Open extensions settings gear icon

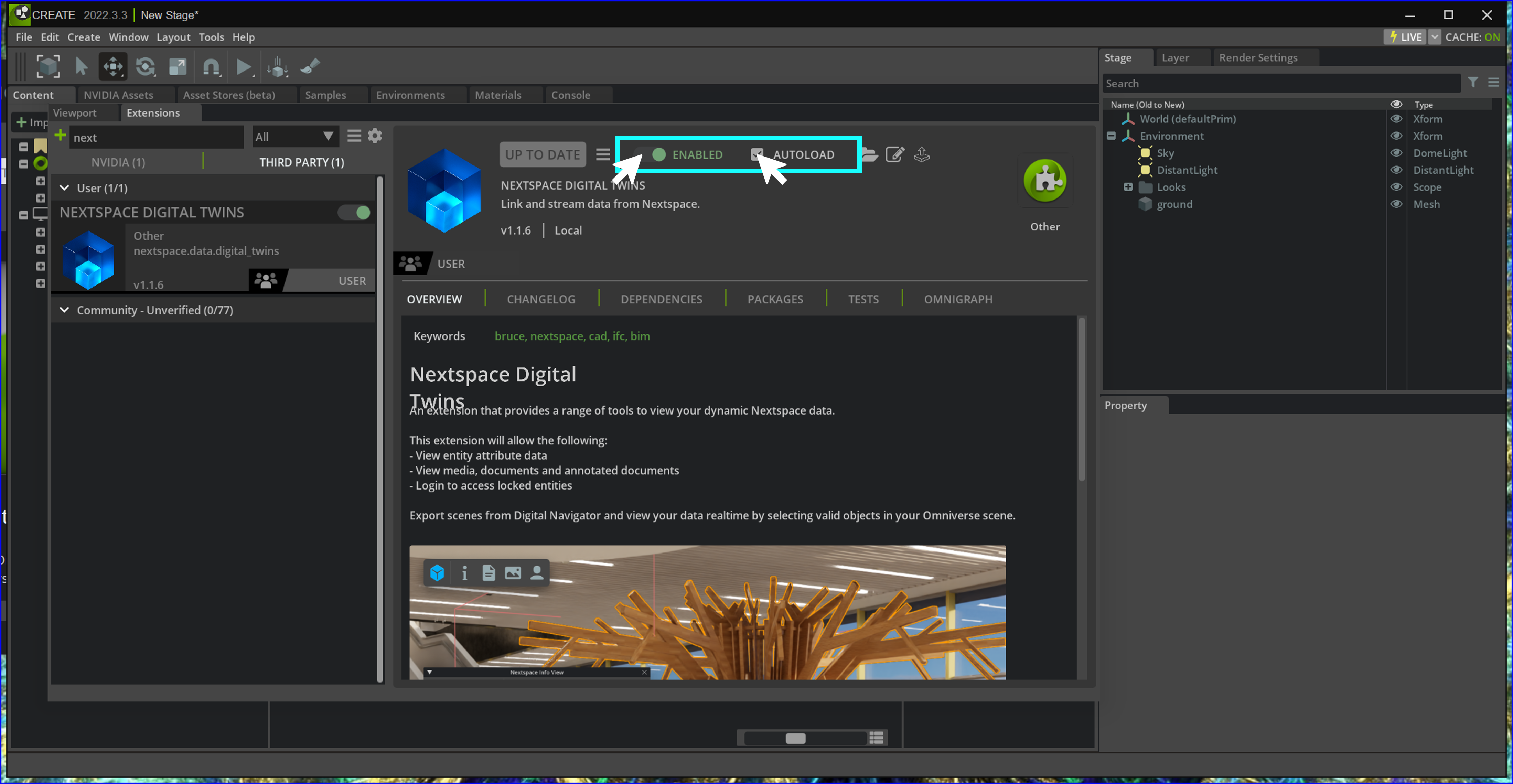[375, 136]
